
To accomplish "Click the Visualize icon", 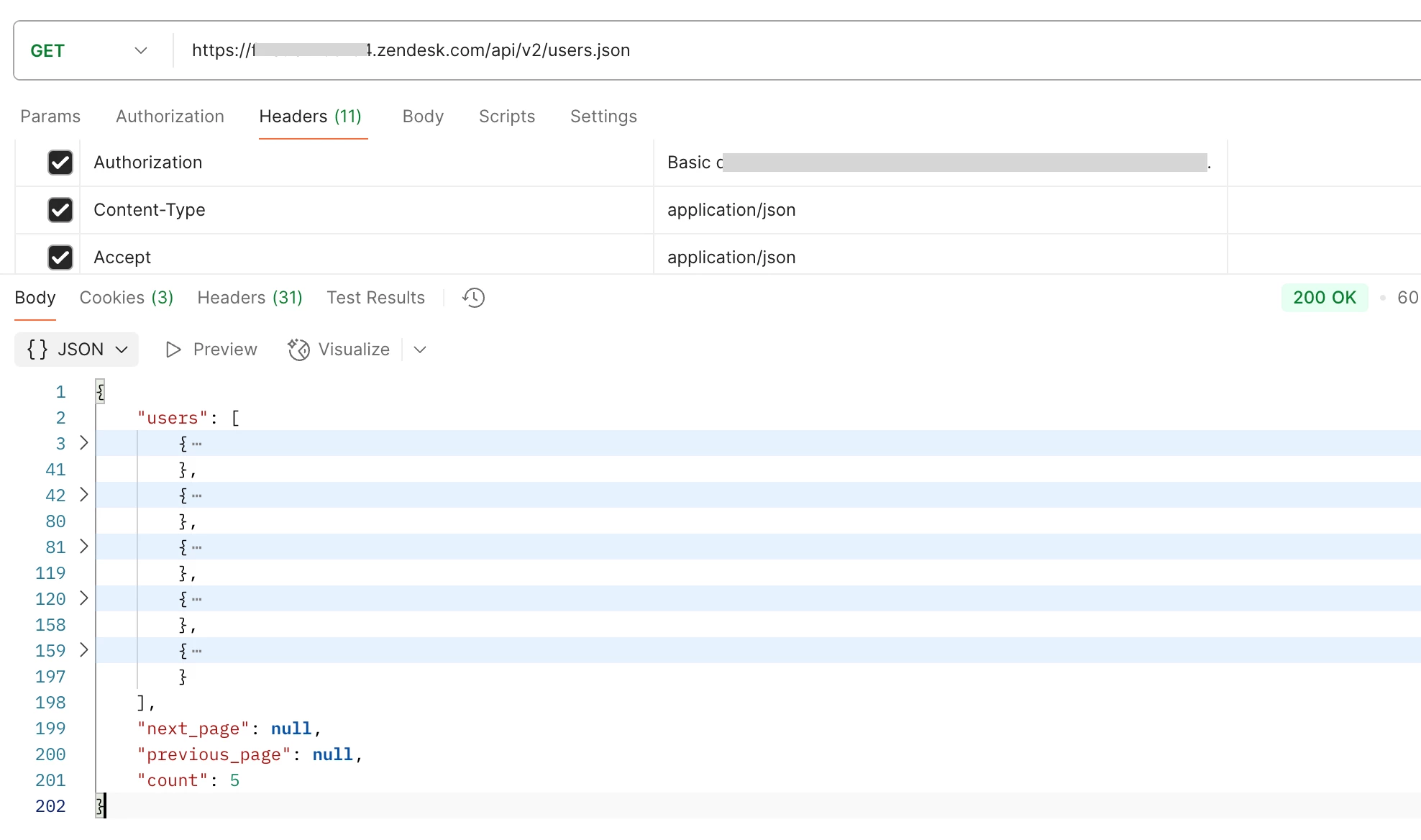I will (x=298, y=350).
